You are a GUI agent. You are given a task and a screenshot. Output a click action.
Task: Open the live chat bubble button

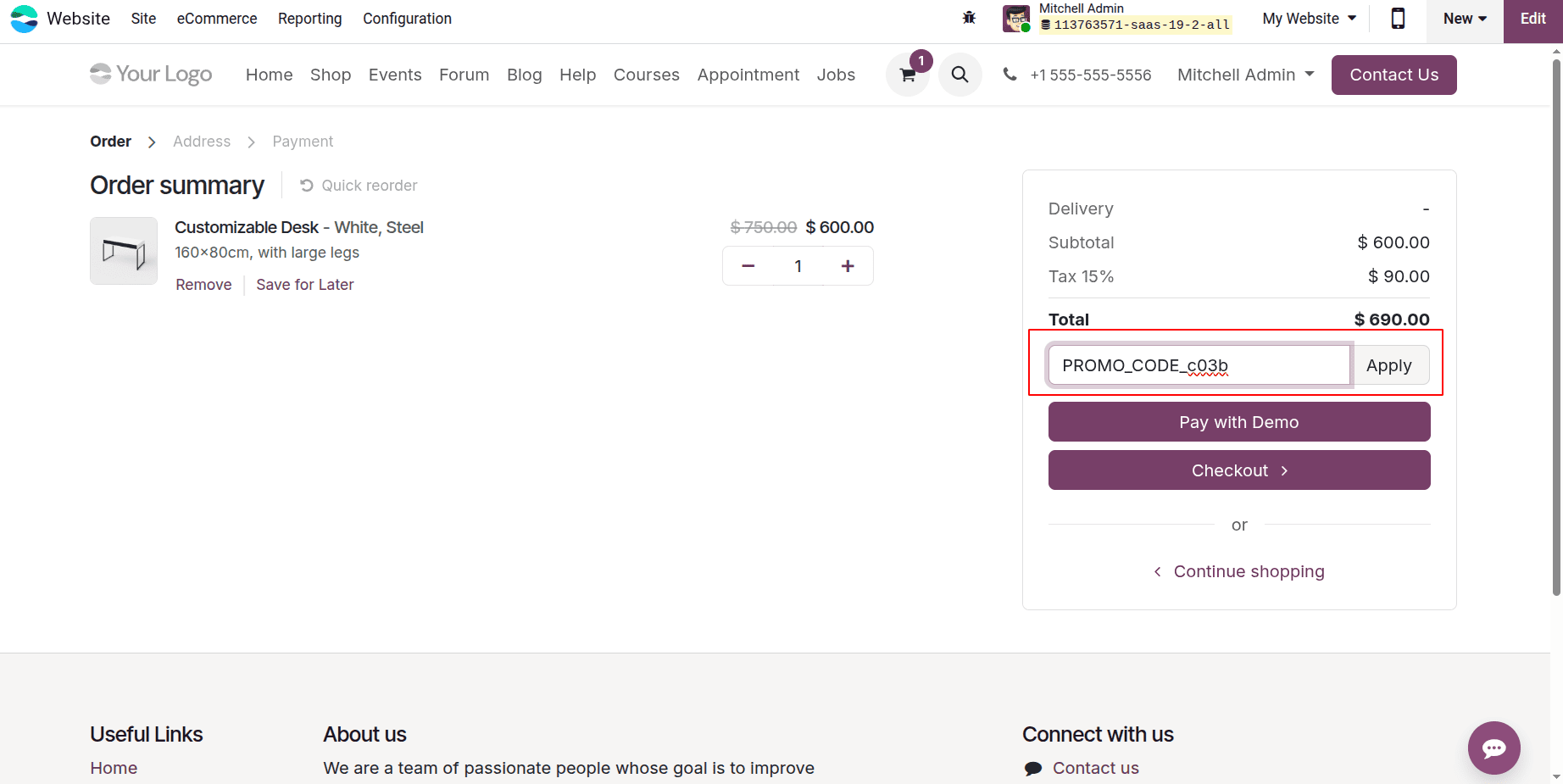coord(1493,748)
